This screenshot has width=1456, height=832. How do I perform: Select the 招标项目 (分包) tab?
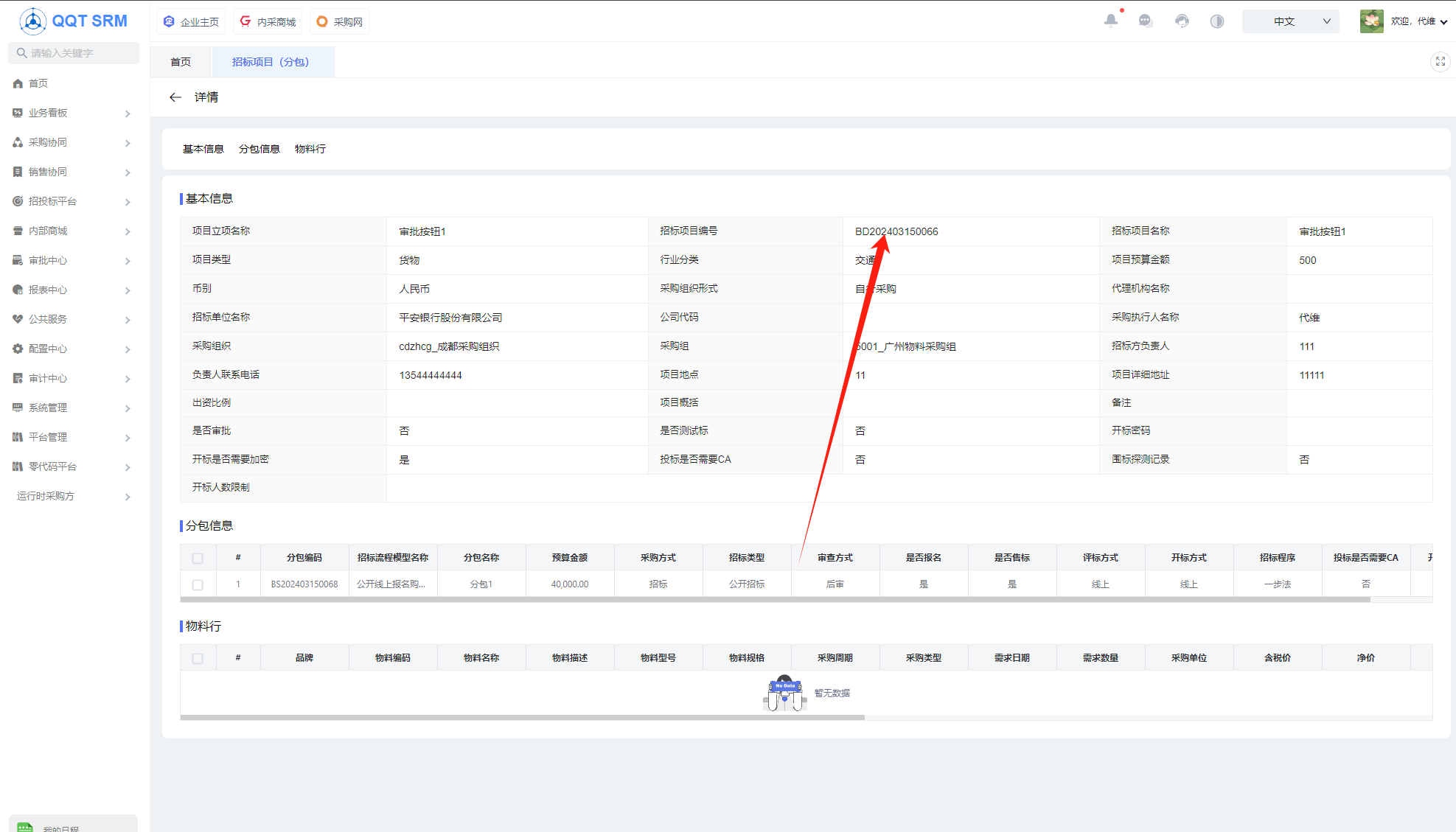tap(273, 62)
